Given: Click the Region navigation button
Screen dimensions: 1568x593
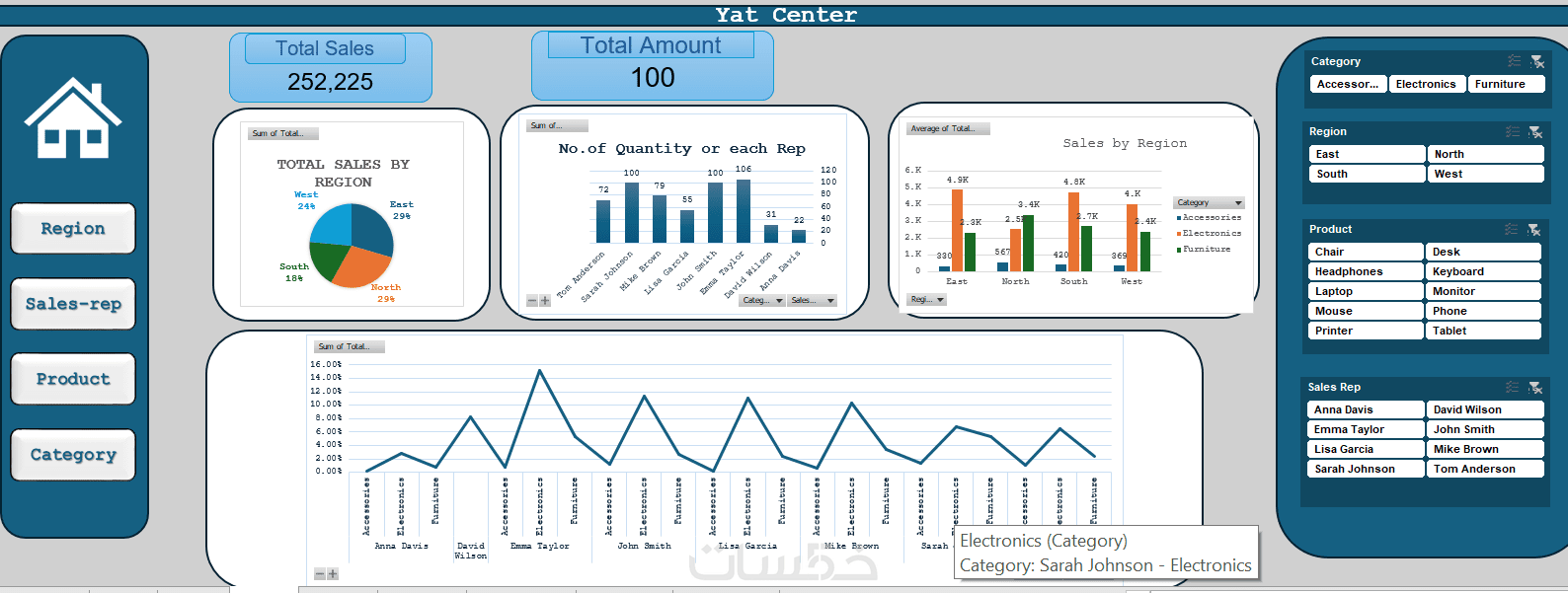Looking at the screenshot, I should tap(73, 229).
